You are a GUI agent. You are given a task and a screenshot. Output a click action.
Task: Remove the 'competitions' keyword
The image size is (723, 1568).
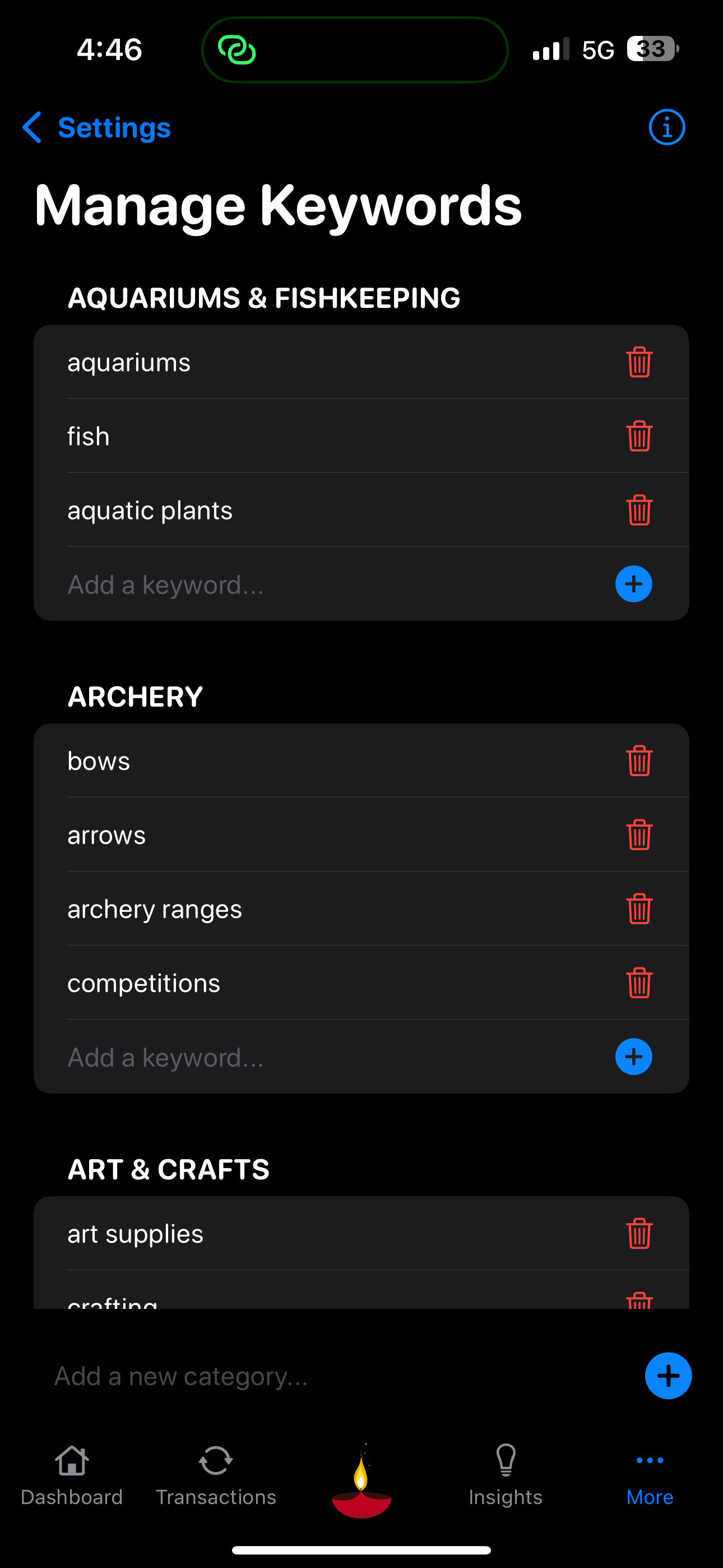point(639,983)
